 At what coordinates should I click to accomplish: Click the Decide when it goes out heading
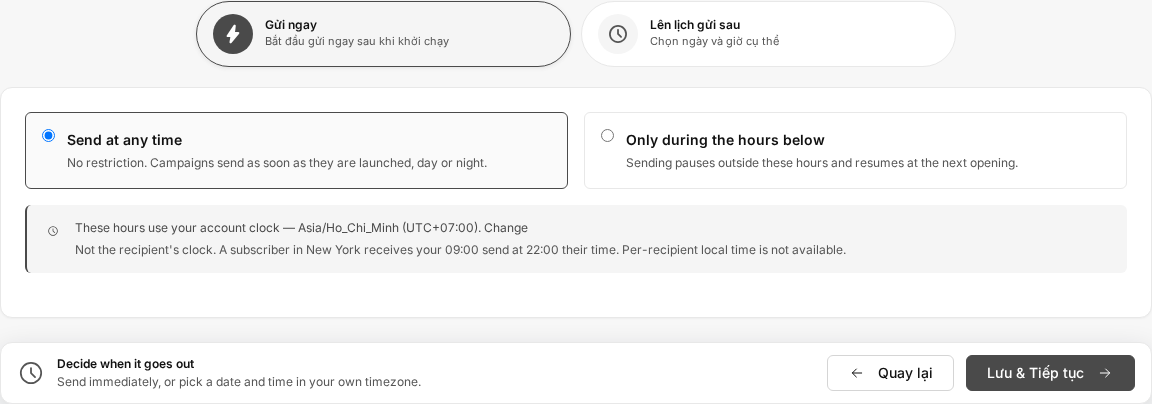click(126, 364)
